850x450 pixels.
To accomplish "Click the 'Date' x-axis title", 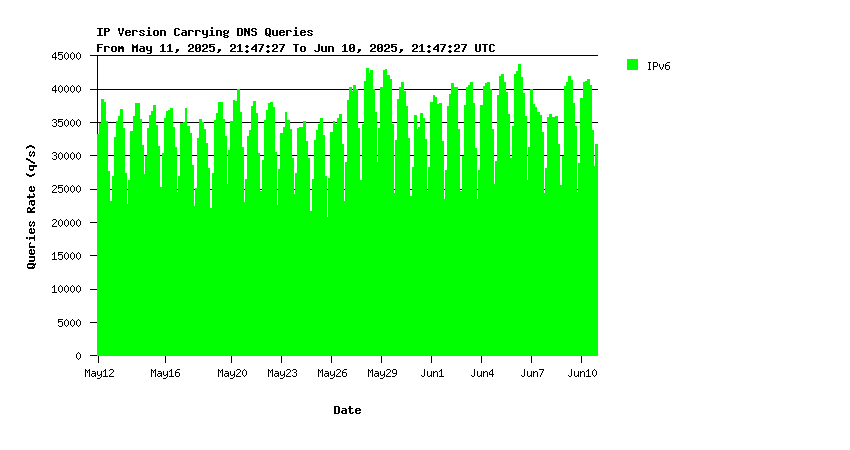I will (x=347, y=410).
